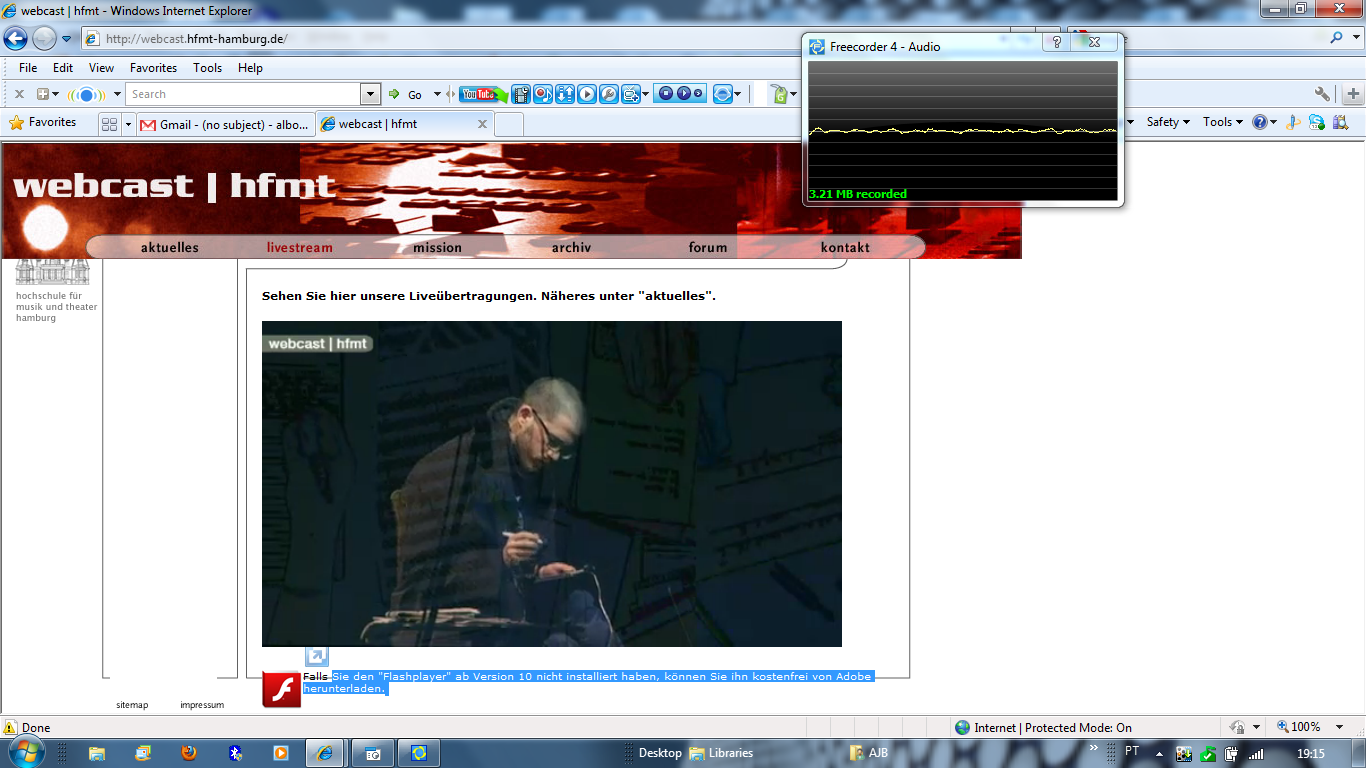Go to the archiv page

pos(571,247)
